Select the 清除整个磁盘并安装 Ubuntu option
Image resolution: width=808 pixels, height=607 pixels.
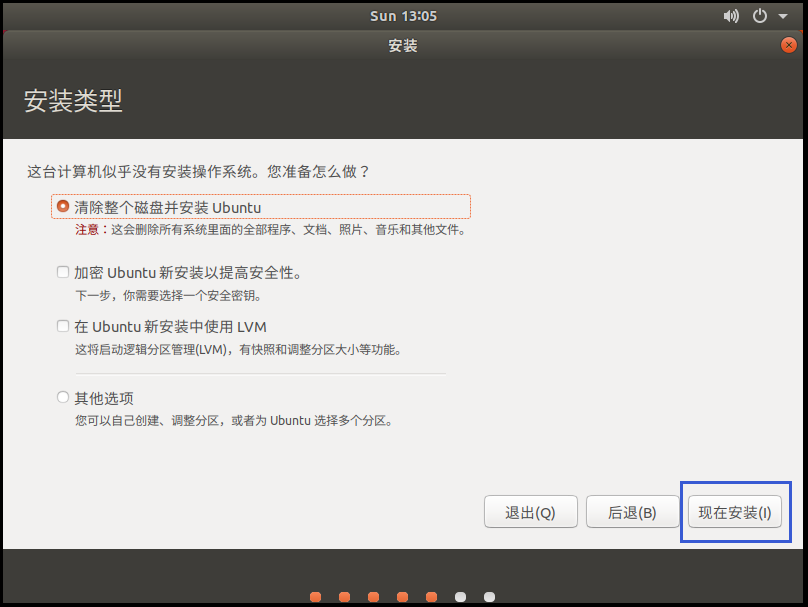pos(62,205)
